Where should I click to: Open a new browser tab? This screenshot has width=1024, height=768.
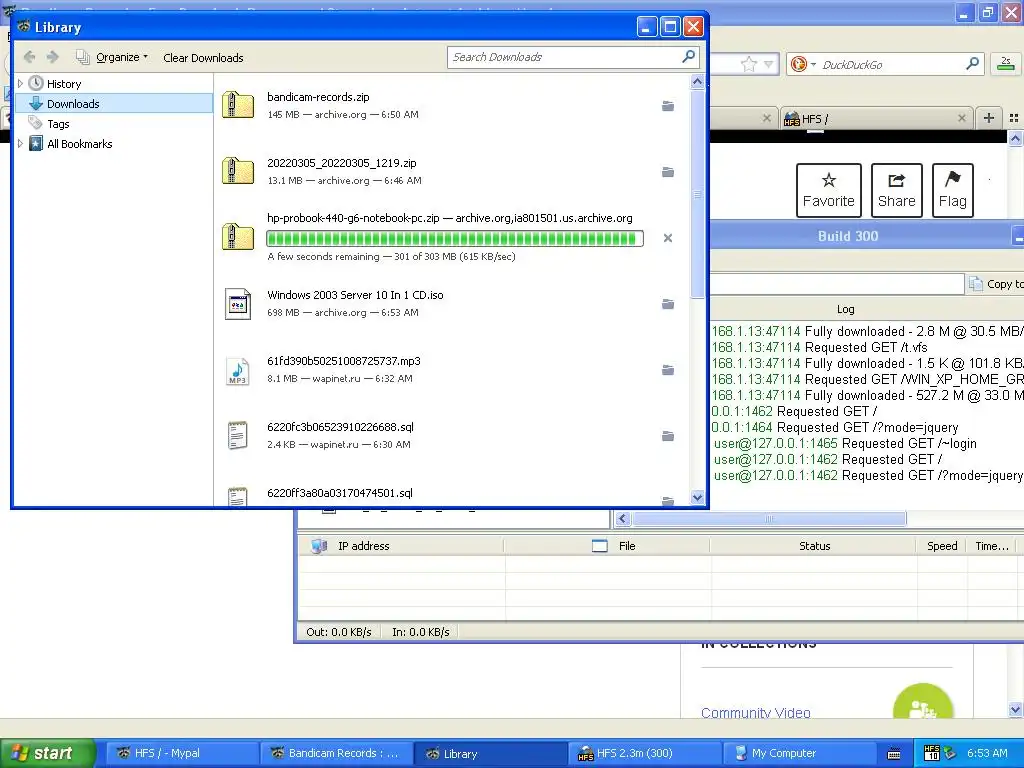click(989, 118)
